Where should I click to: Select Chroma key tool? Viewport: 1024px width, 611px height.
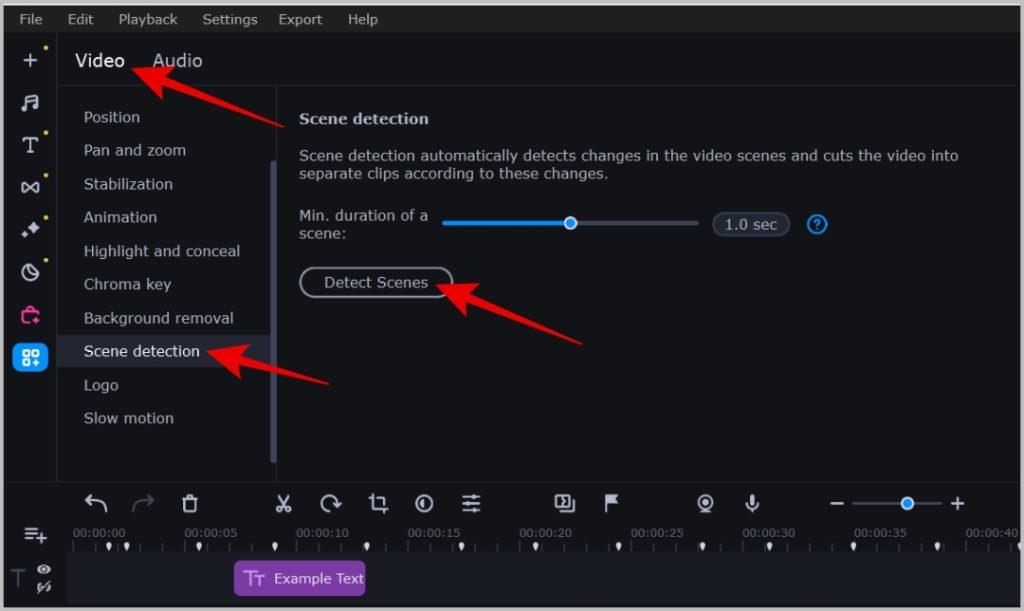(x=127, y=285)
